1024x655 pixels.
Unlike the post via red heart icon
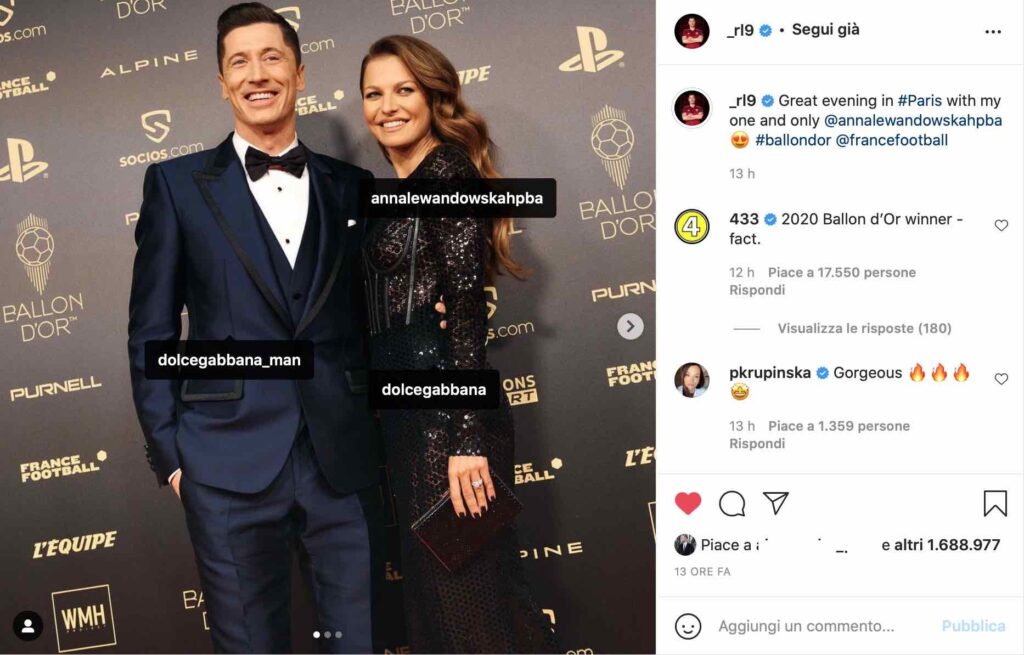(688, 503)
